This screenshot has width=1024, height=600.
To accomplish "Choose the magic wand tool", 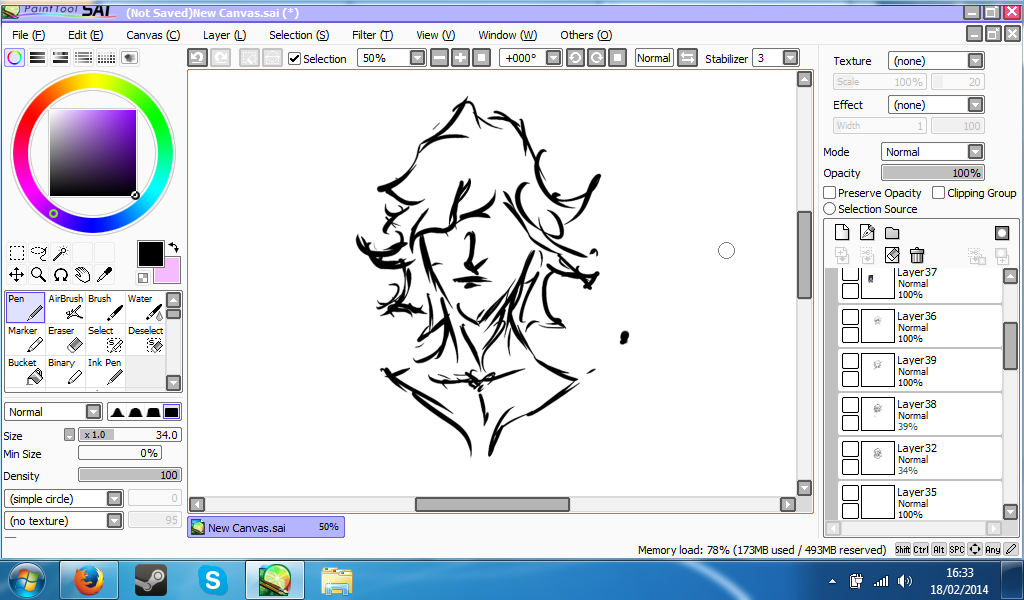I will (x=61, y=253).
